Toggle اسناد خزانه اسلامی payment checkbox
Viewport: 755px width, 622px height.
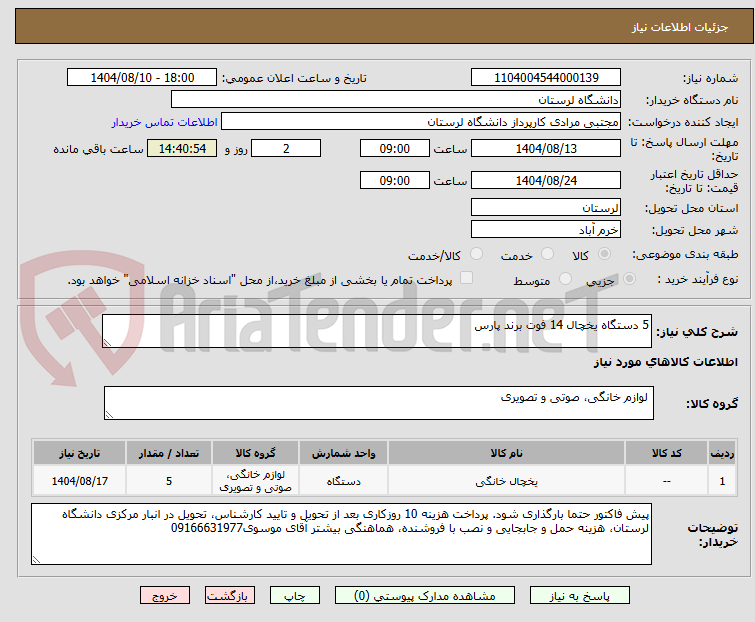(x=466, y=278)
